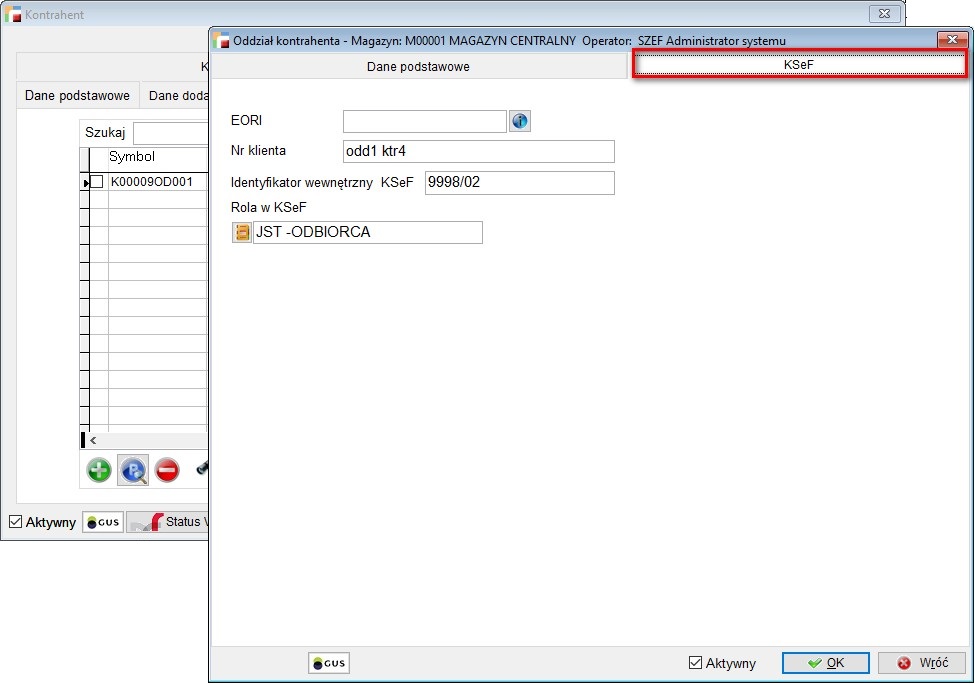This screenshot has width=975, height=684.
Task: Click GUS button in the Kontrahent window
Action: tap(103, 522)
